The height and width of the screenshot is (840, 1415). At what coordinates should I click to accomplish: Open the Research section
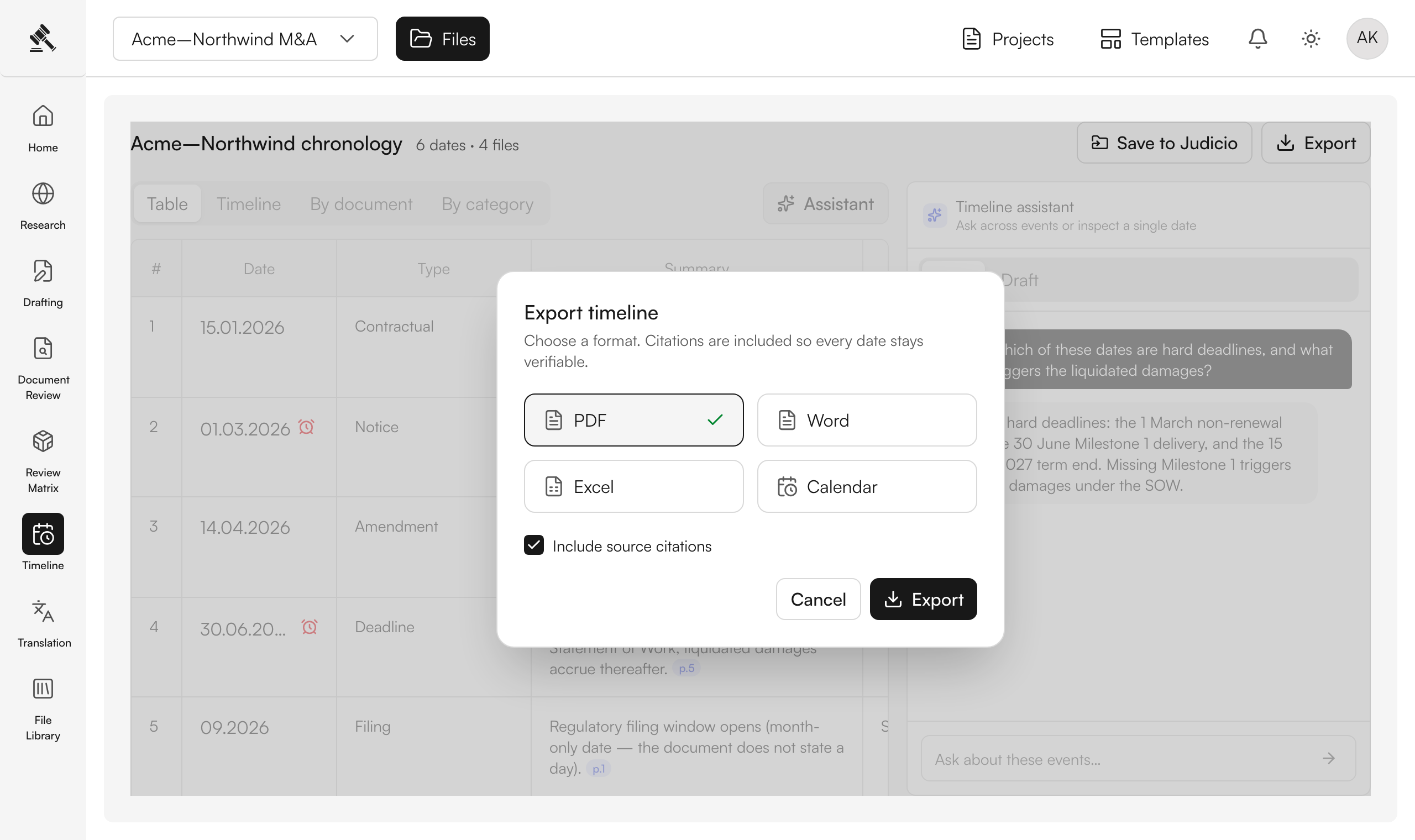(x=43, y=206)
